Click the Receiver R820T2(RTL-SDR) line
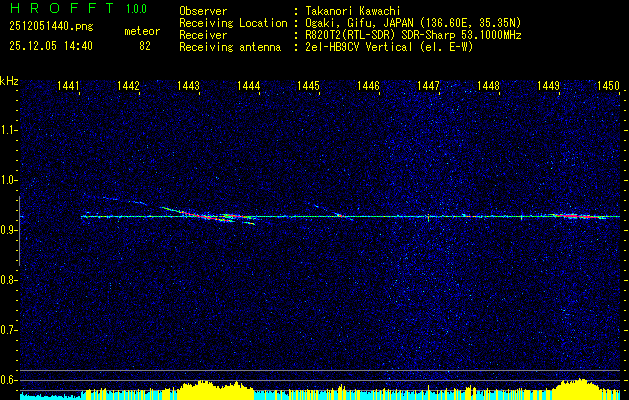 pos(412,35)
